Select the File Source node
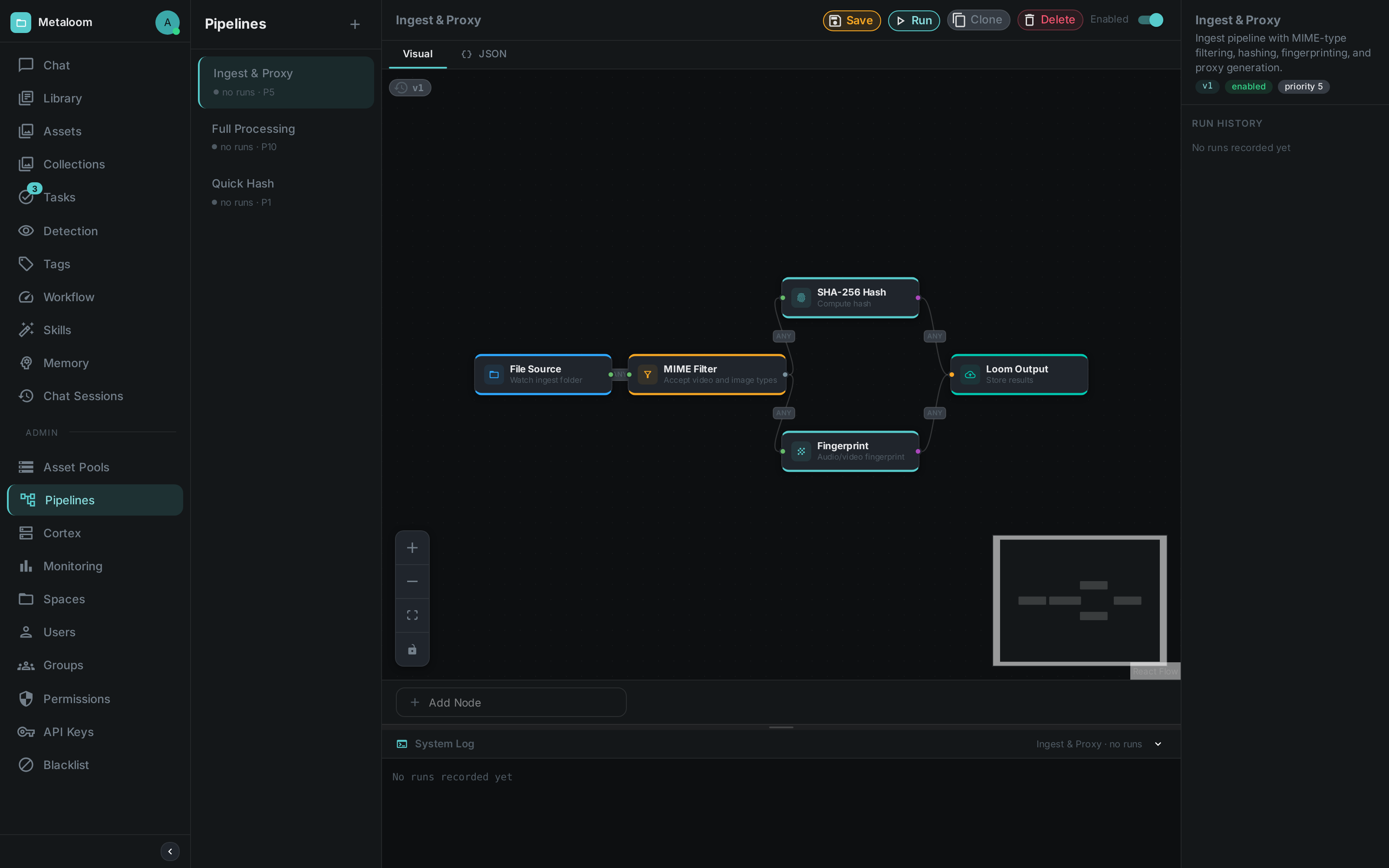Screen dimensions: 1389x868 coord(543,374)
